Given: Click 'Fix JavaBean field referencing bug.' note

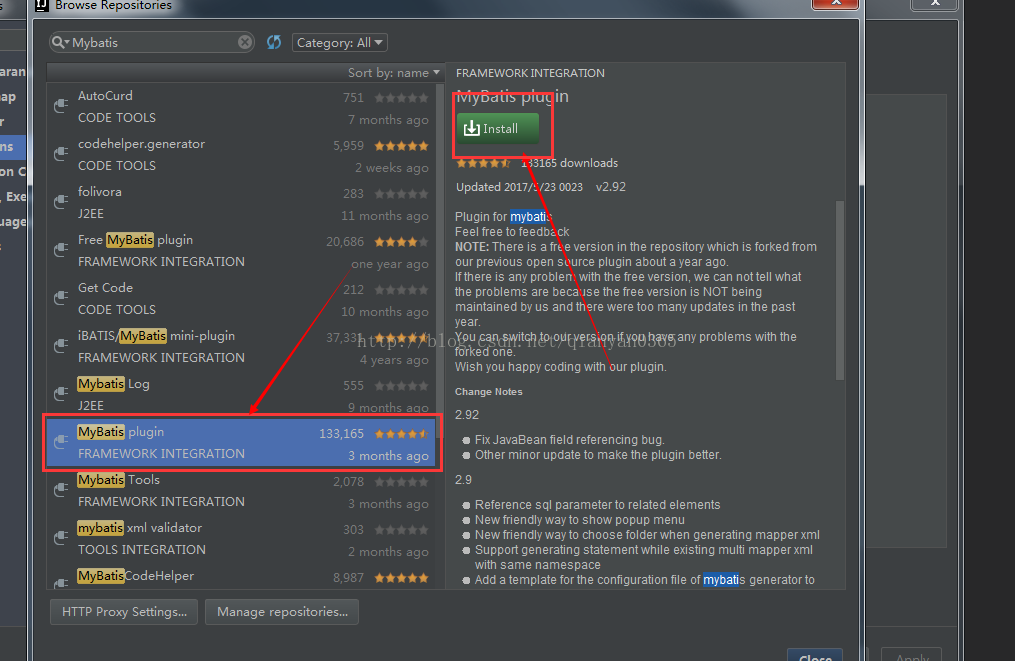Looking at the screenshot, I should point(570,440).
